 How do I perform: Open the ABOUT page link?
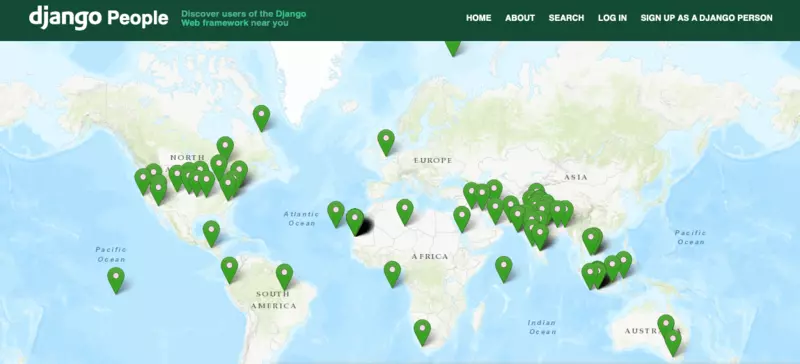(x=520, y=18)
